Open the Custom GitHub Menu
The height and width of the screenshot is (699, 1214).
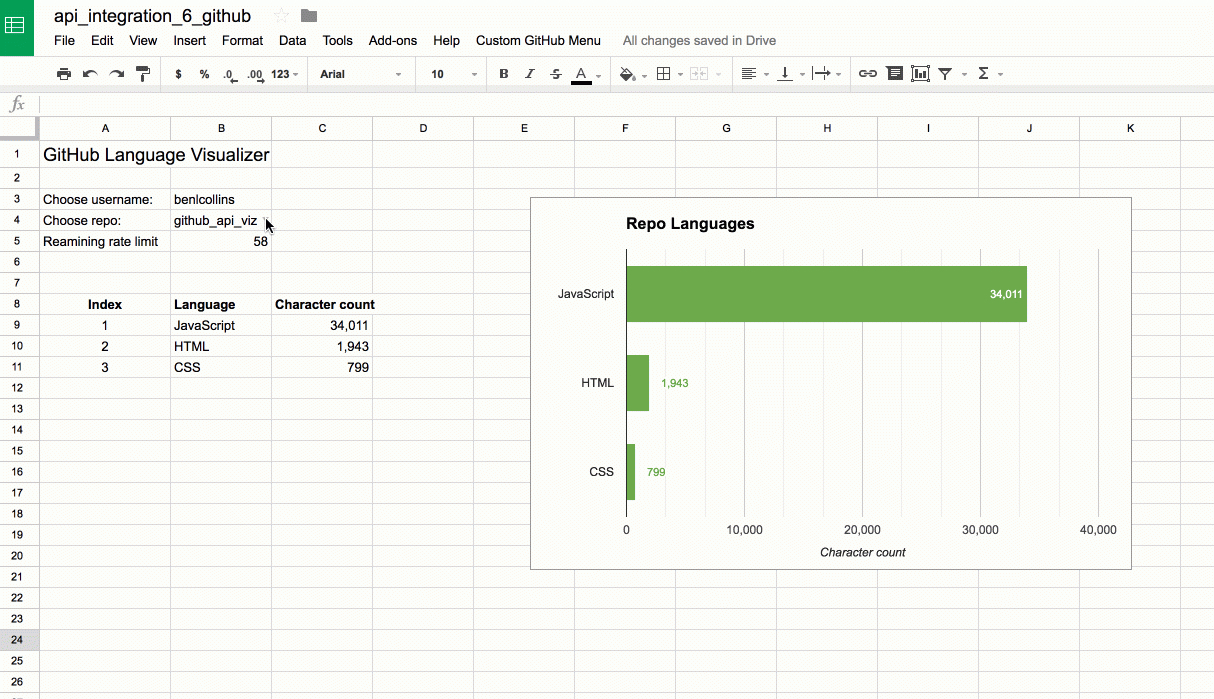[x=538, y=41]
